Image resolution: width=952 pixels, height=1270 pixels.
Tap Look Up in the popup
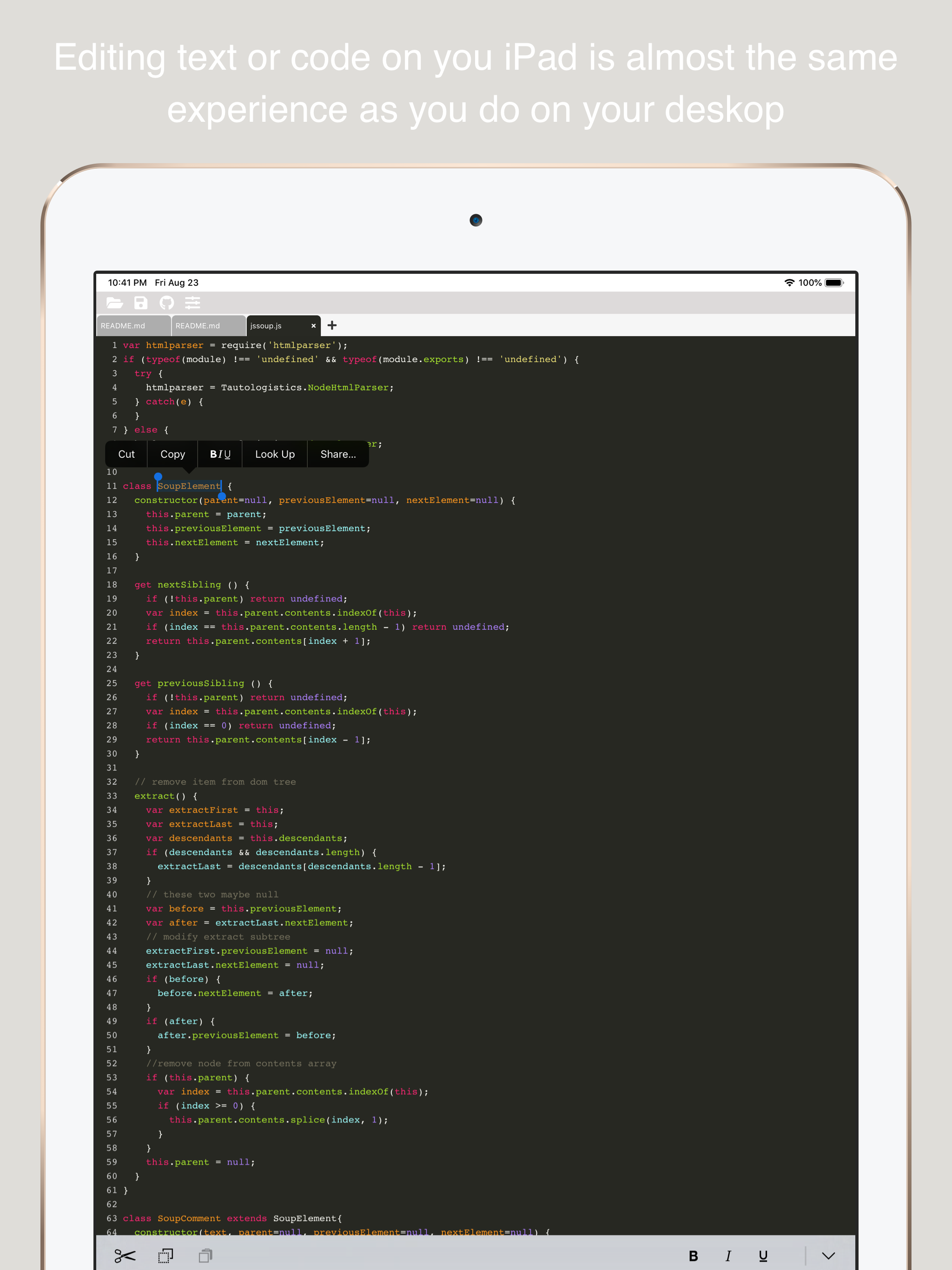point(274,454)
